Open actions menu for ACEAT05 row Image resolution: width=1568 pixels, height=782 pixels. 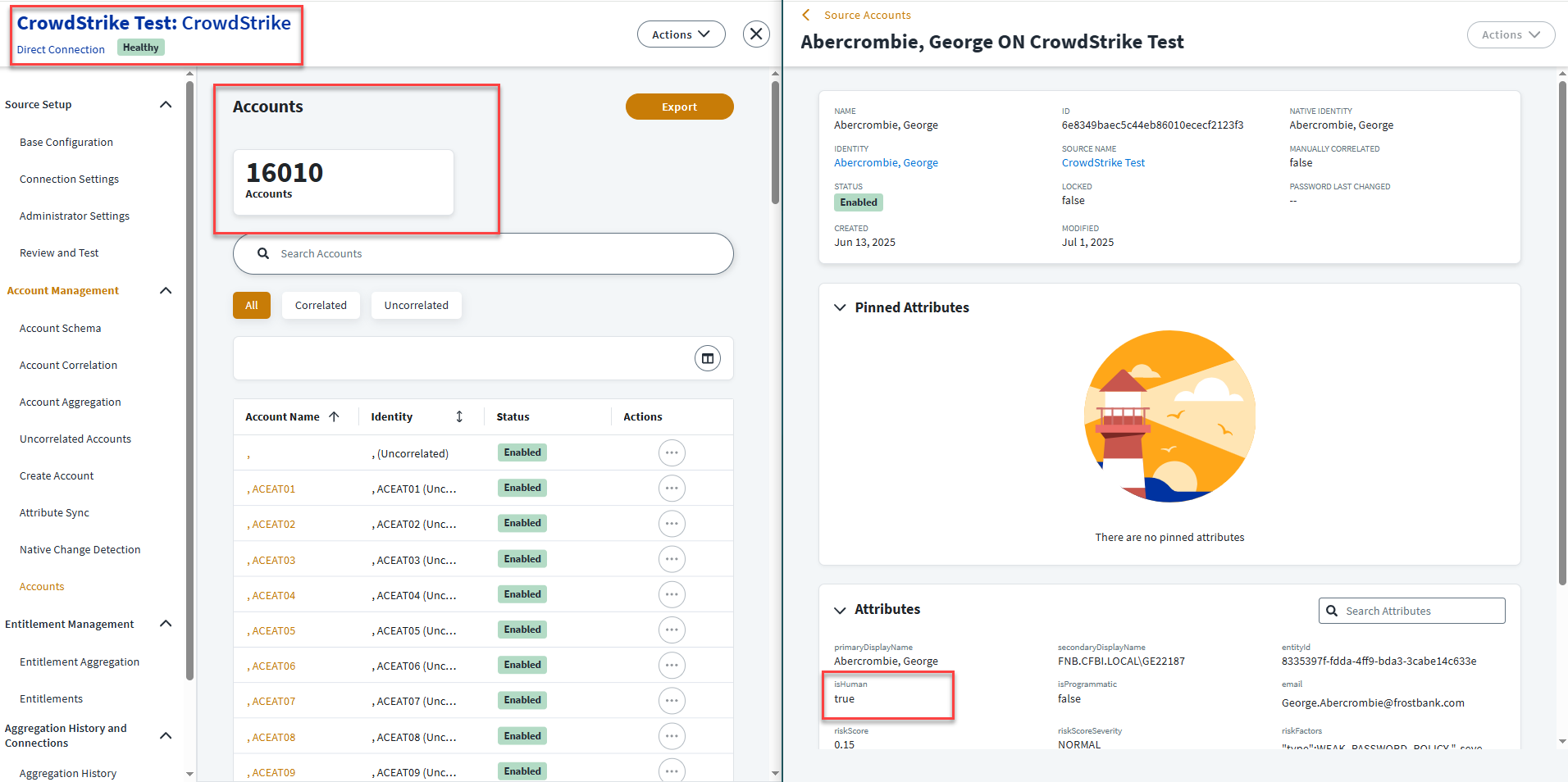(672, 630)
